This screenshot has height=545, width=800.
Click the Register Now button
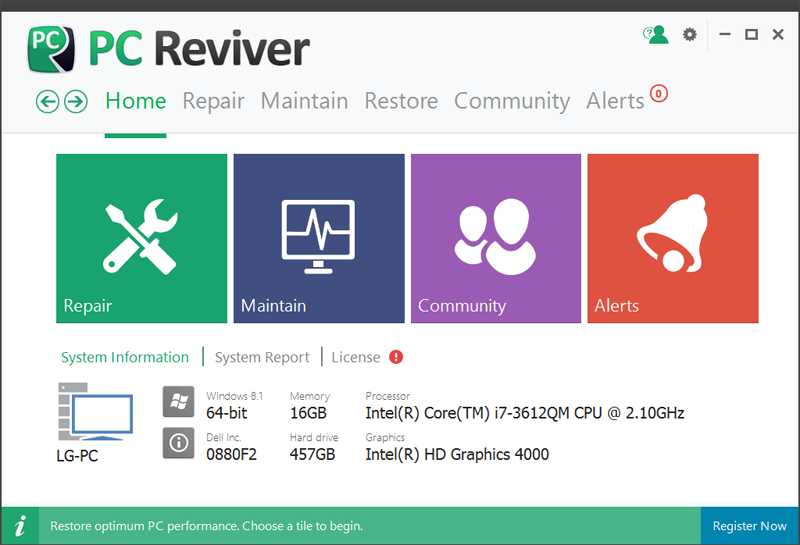tap(749, 526)
